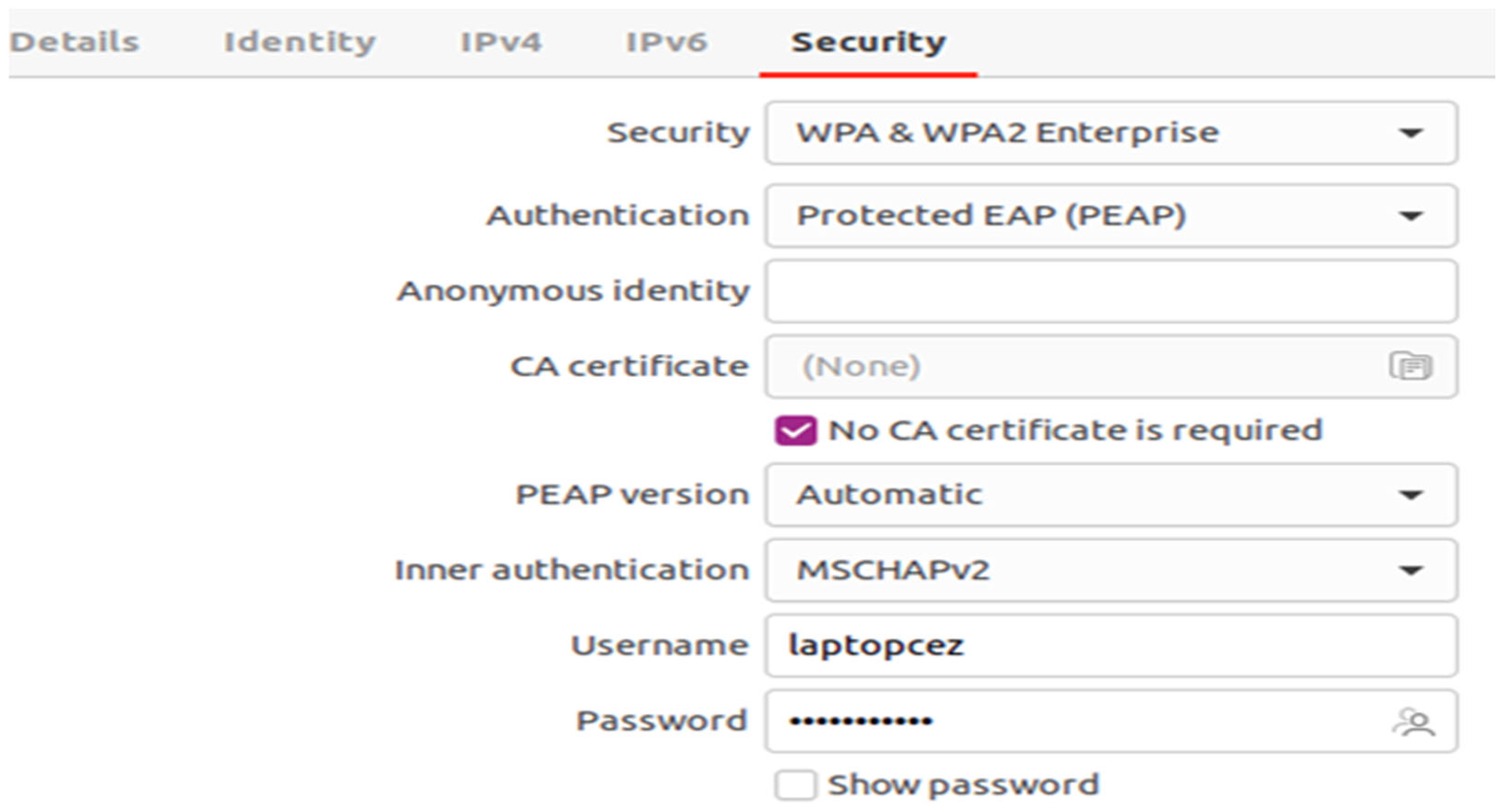Switch to the Details tab
The height and width of the screenshot is (812, 1506).
click(x=74, y=42)
